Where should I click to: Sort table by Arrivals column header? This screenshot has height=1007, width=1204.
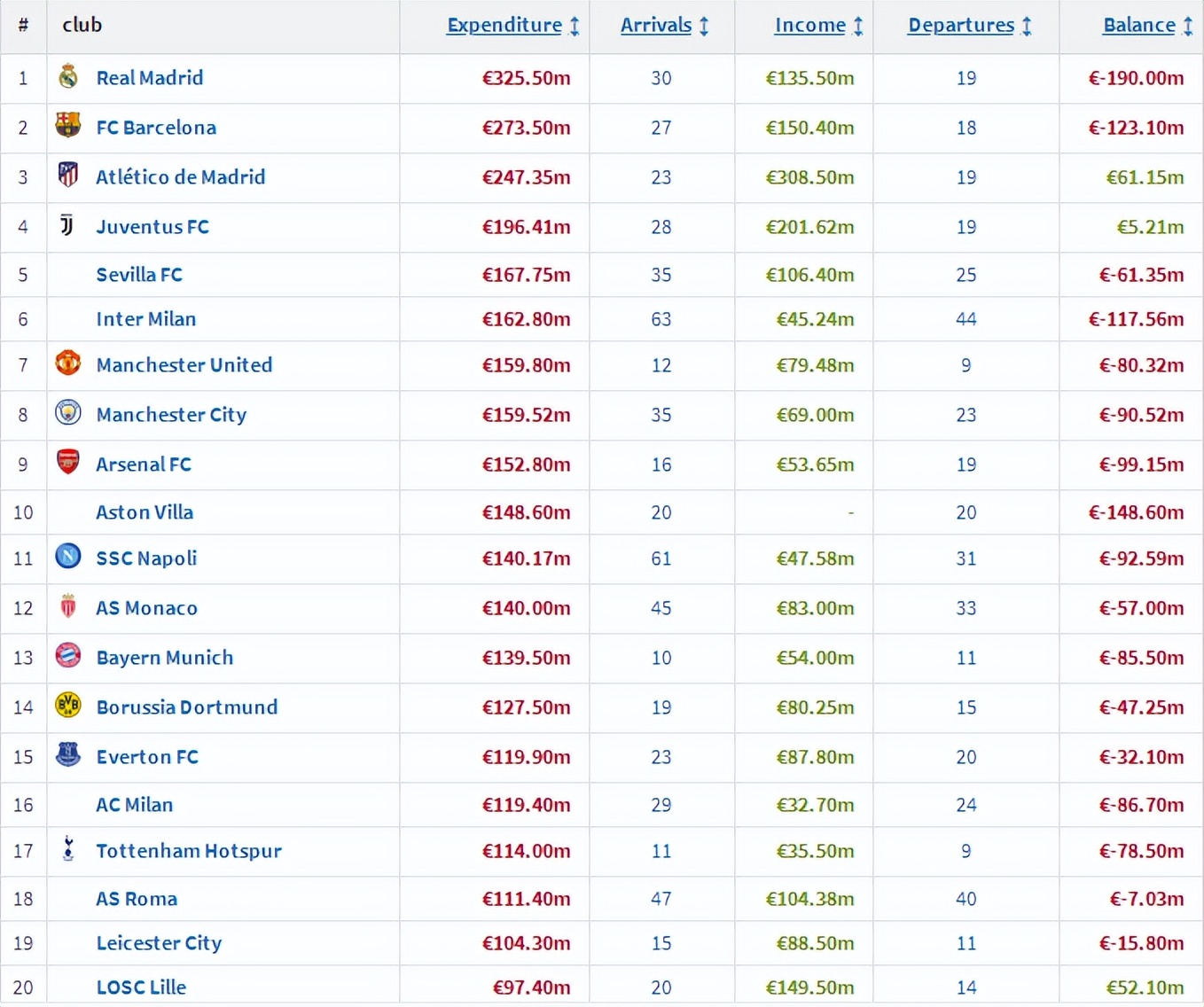tap(655, 26)
